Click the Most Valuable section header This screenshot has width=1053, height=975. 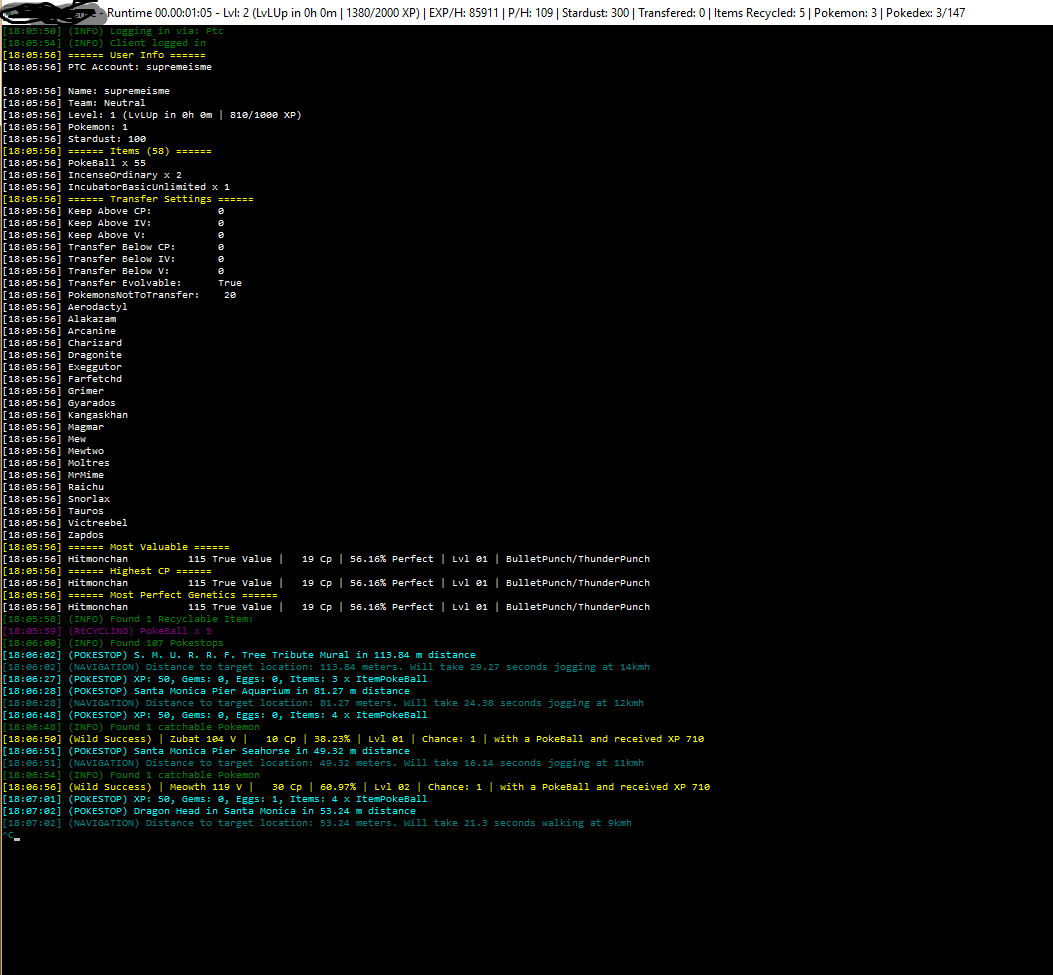(148, 547)
